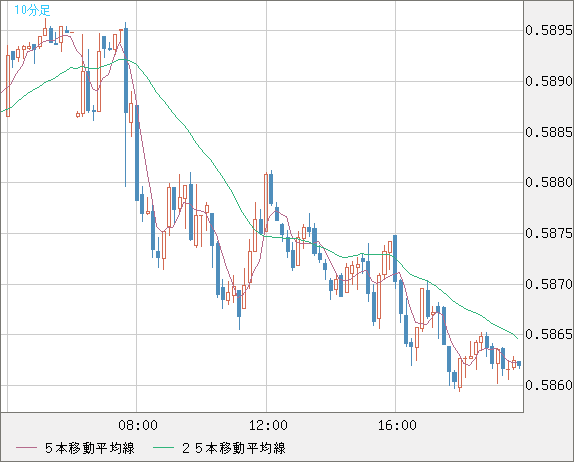Click the 10分足 timeframe label
The image size is (574, 462).
click(x=32, y=10)
